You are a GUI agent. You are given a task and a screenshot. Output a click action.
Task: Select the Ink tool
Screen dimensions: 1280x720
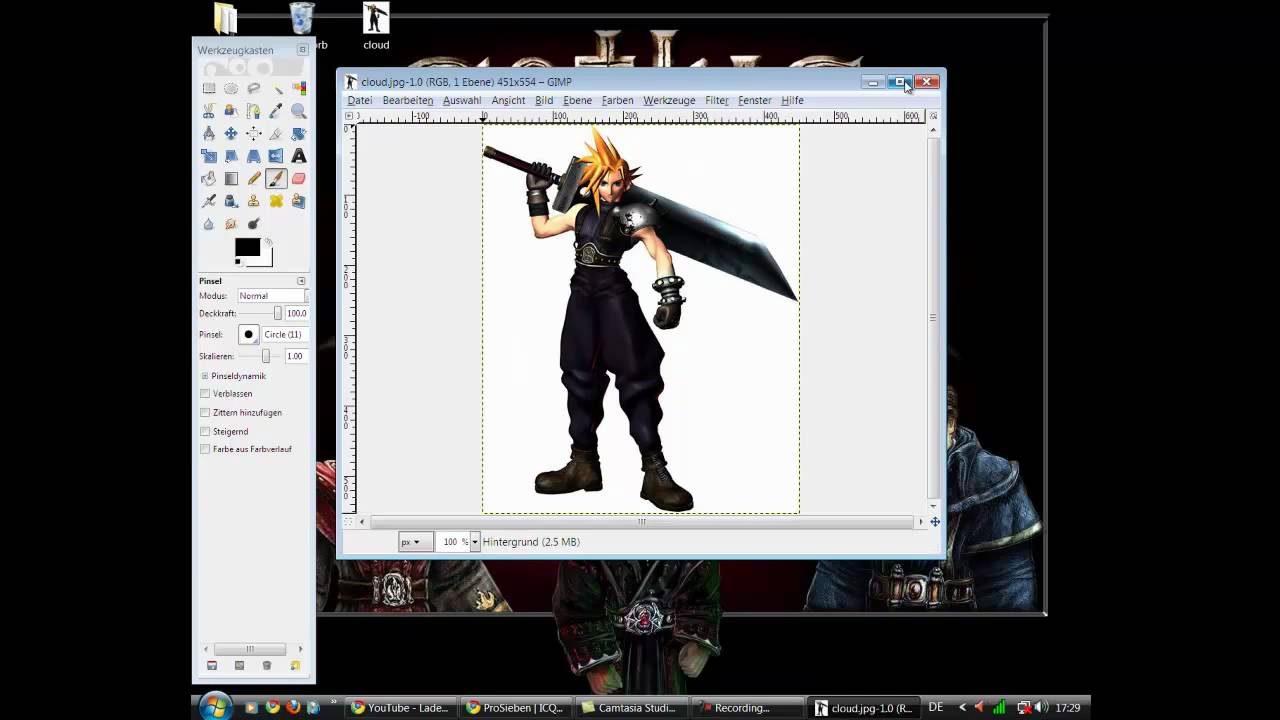tap(231, 201)
